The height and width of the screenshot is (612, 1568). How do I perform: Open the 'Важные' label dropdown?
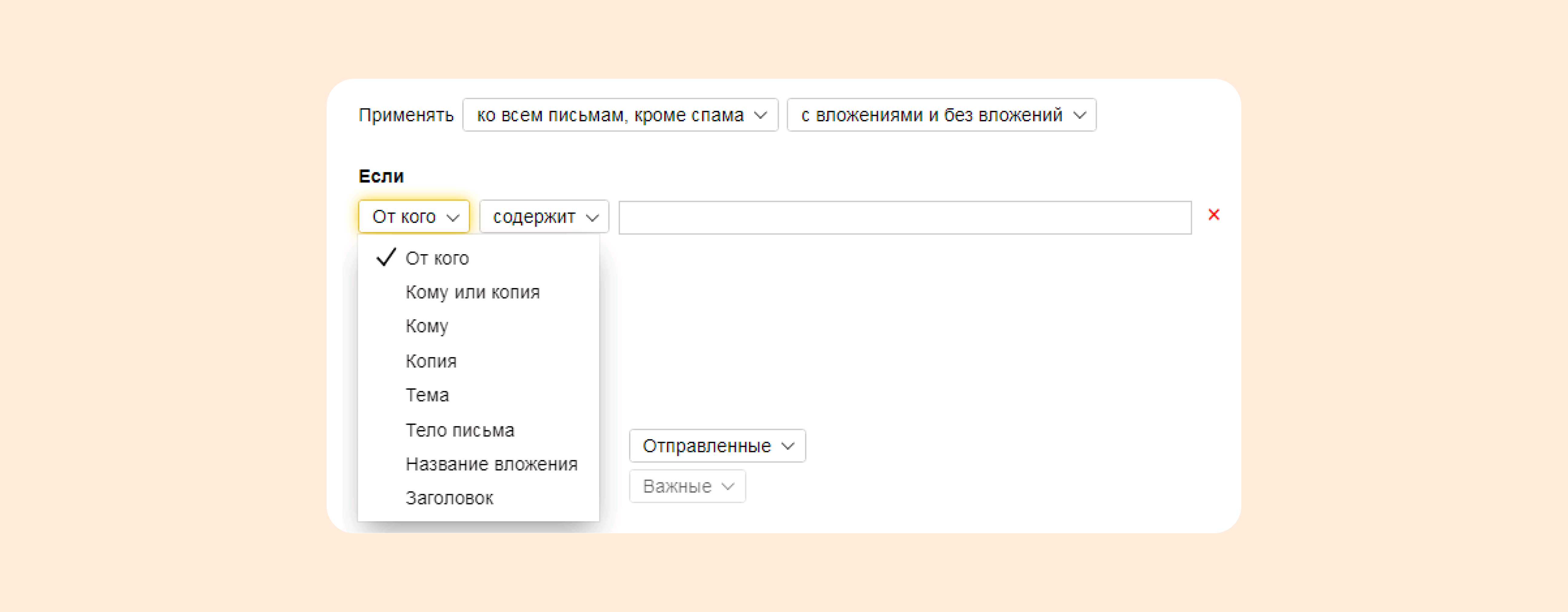687,486
